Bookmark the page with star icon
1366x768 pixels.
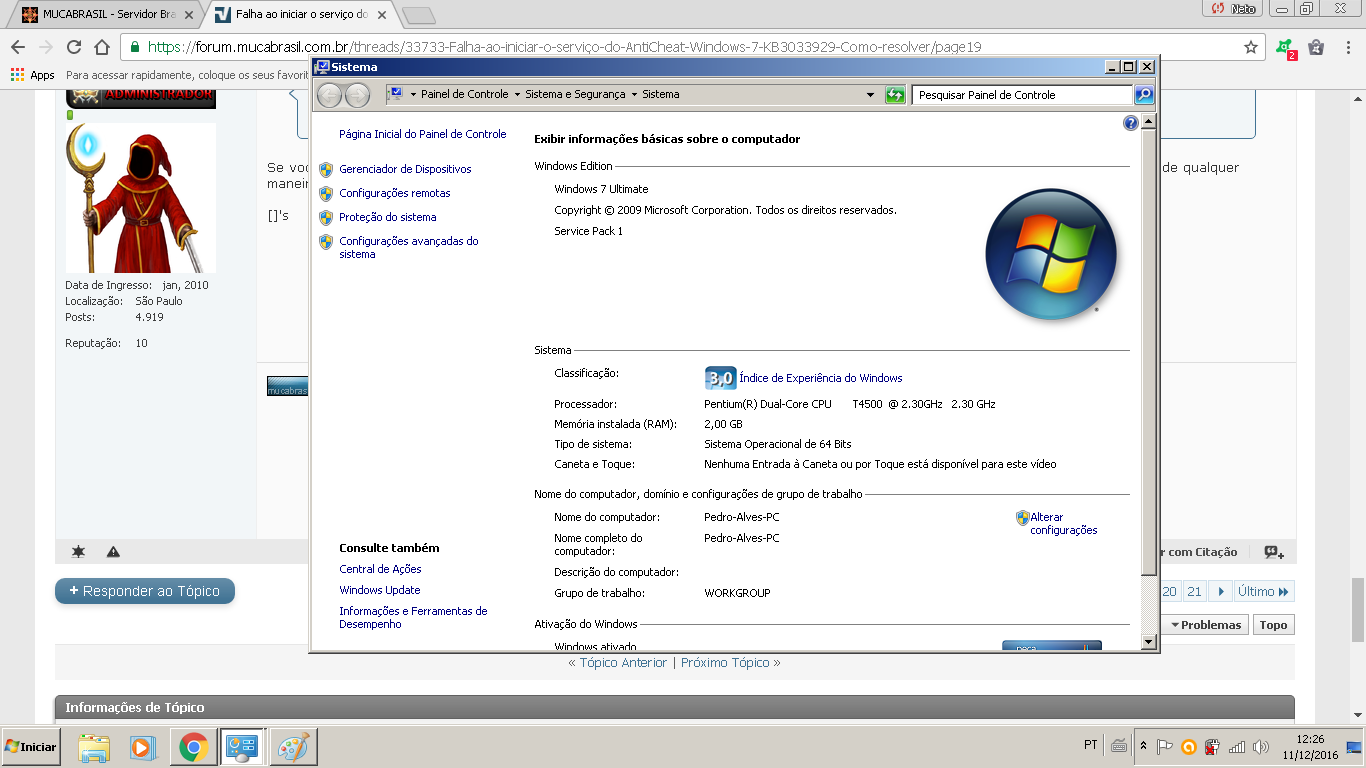click(1250, 47)
